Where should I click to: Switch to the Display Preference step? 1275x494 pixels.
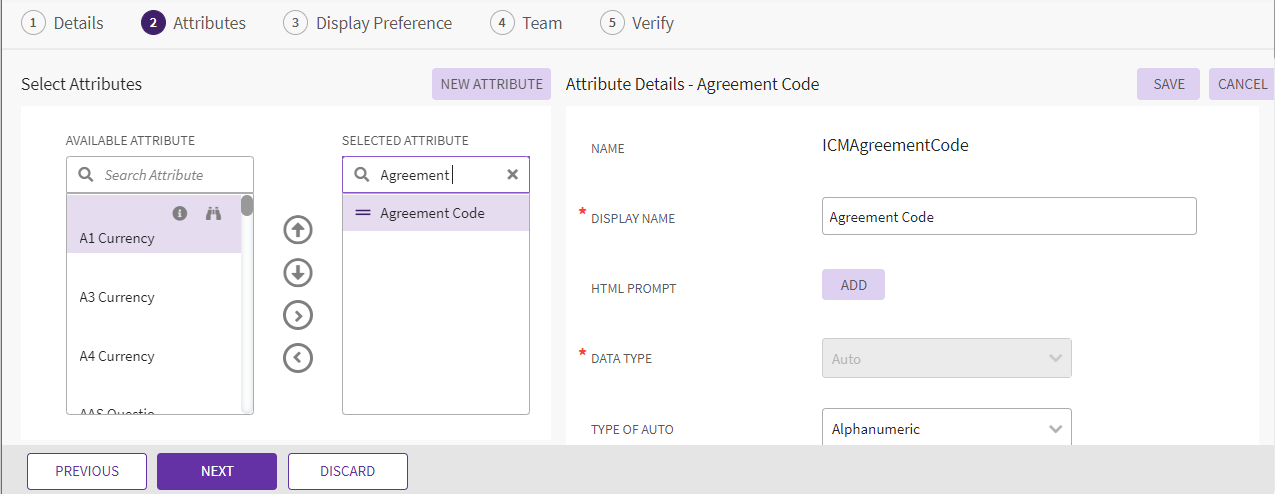[368, 23]
